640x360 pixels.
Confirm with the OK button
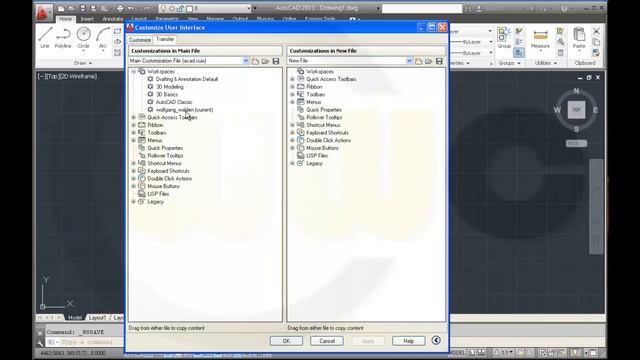tap(286, 341)
